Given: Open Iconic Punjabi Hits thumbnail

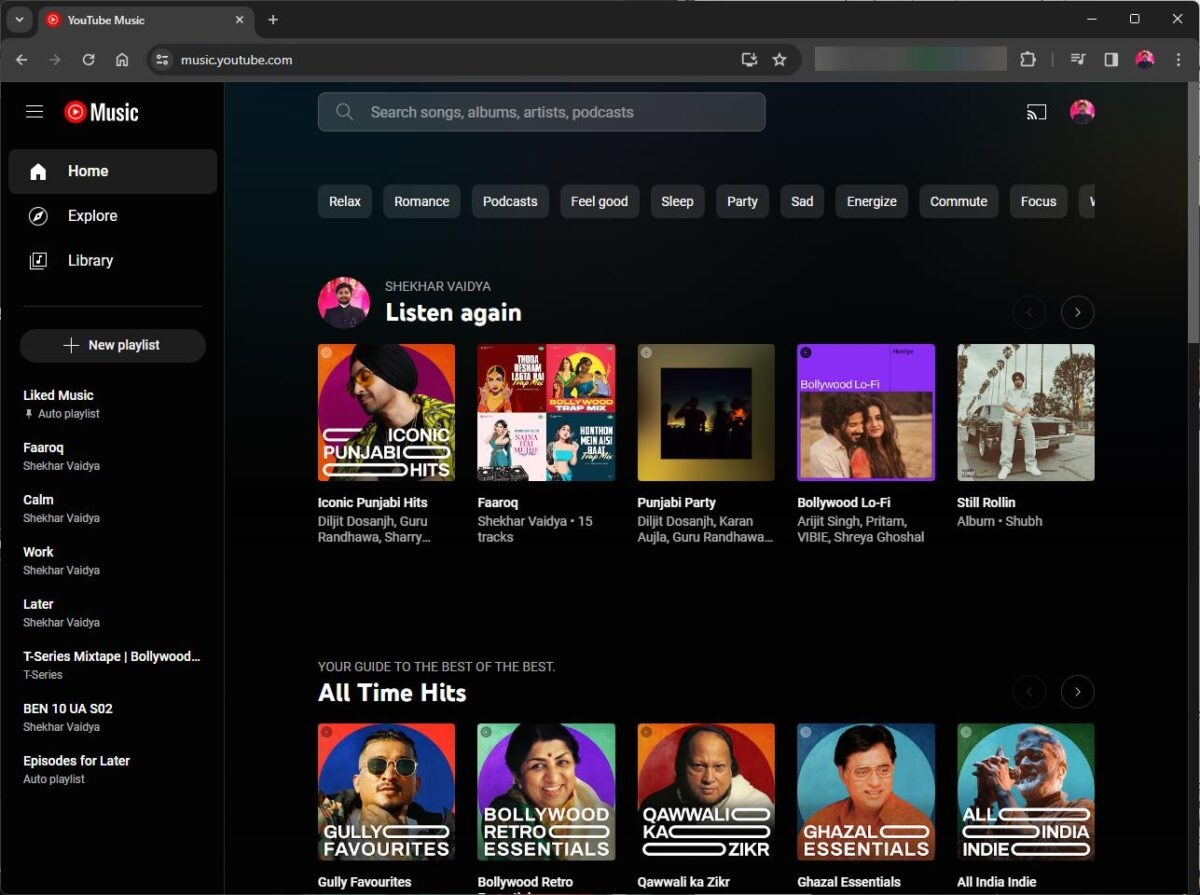Looking at the screenshot, I should click(386, 413).
